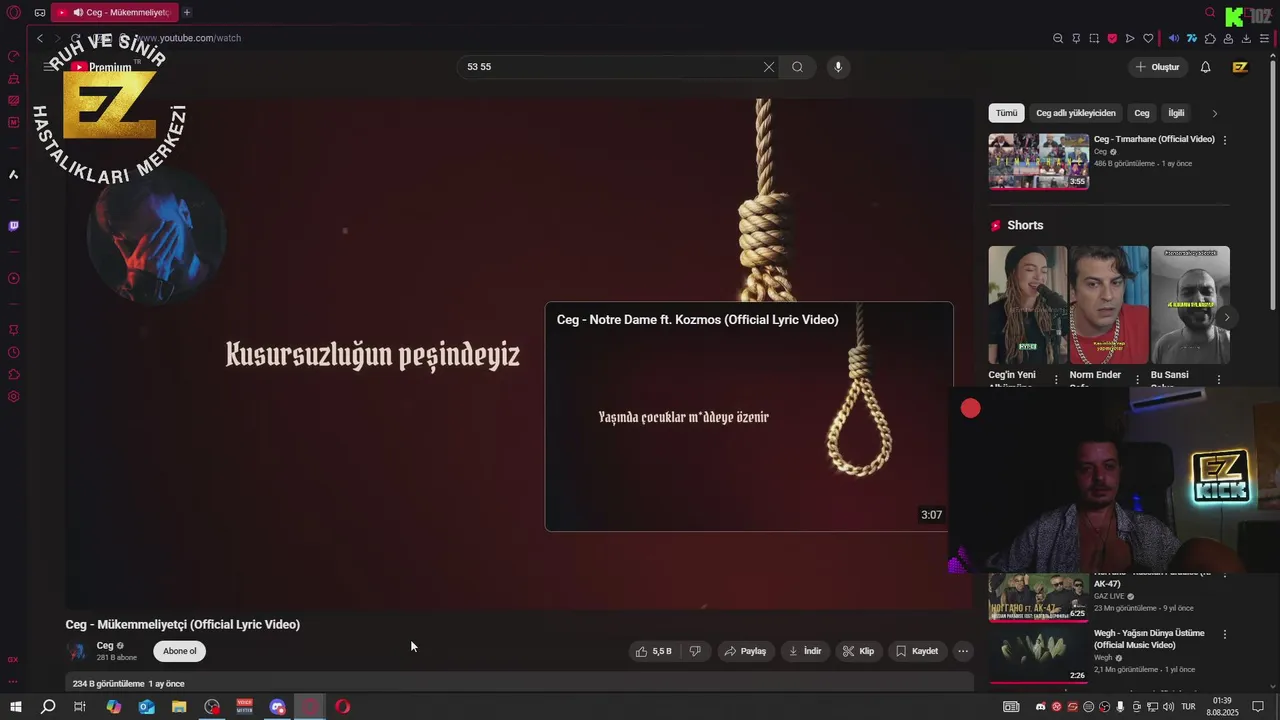Open Opera sidebar settings gear

point(13,397)
